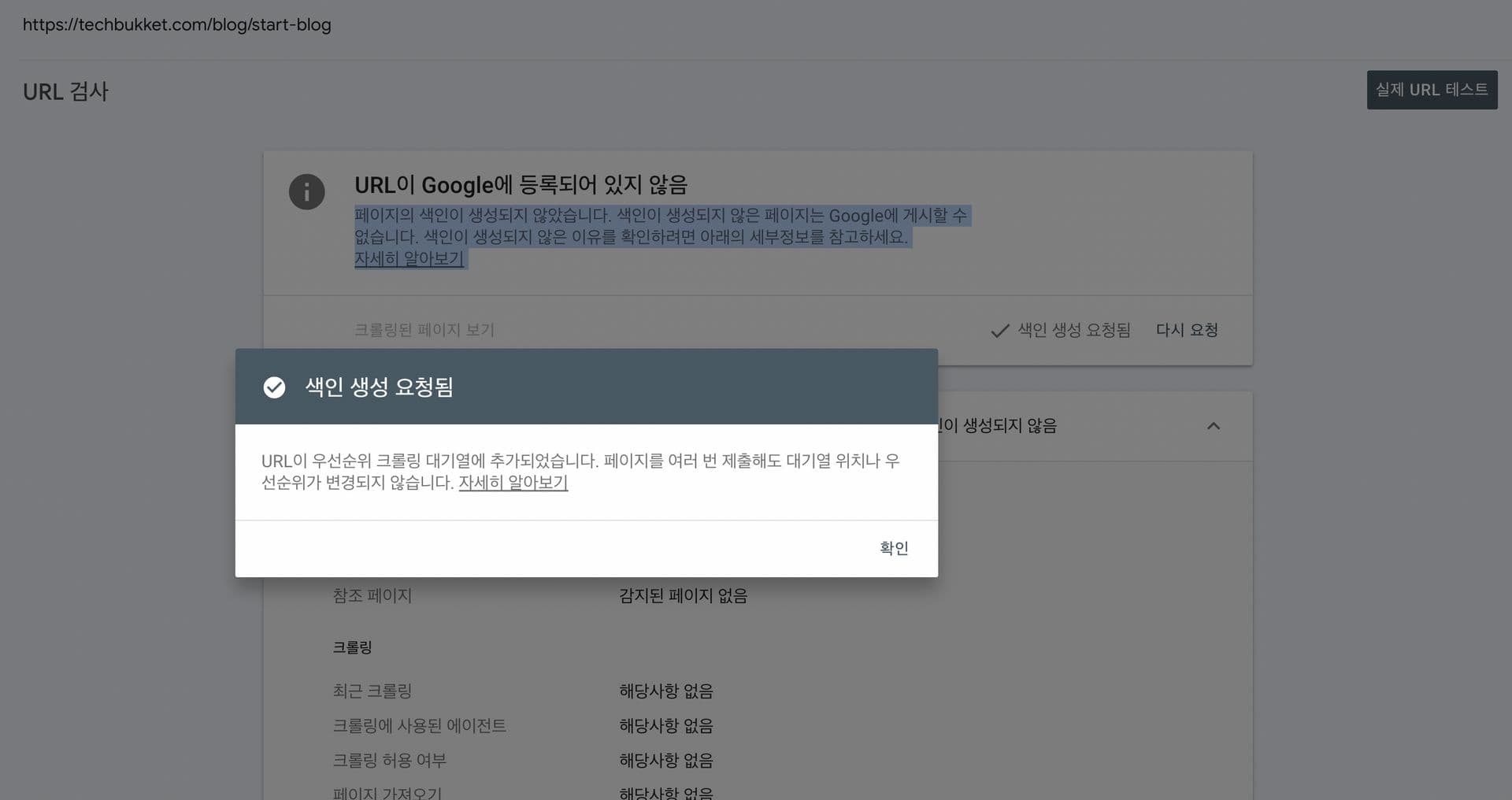Click the 크롤링에 사용된 에이전트 label
Screen dimensions: 1512x800
(419, 725)
